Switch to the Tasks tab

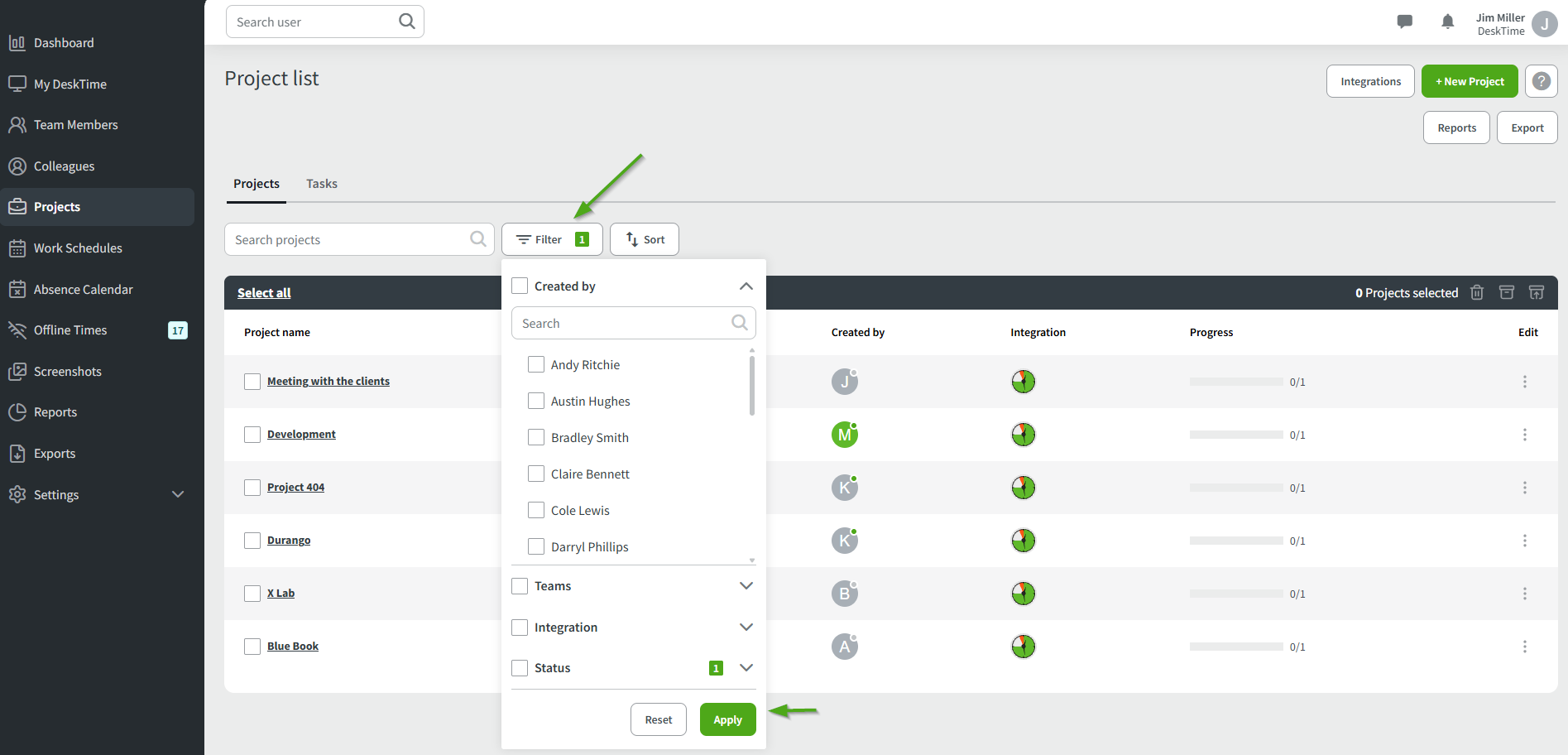coord(321,184)
